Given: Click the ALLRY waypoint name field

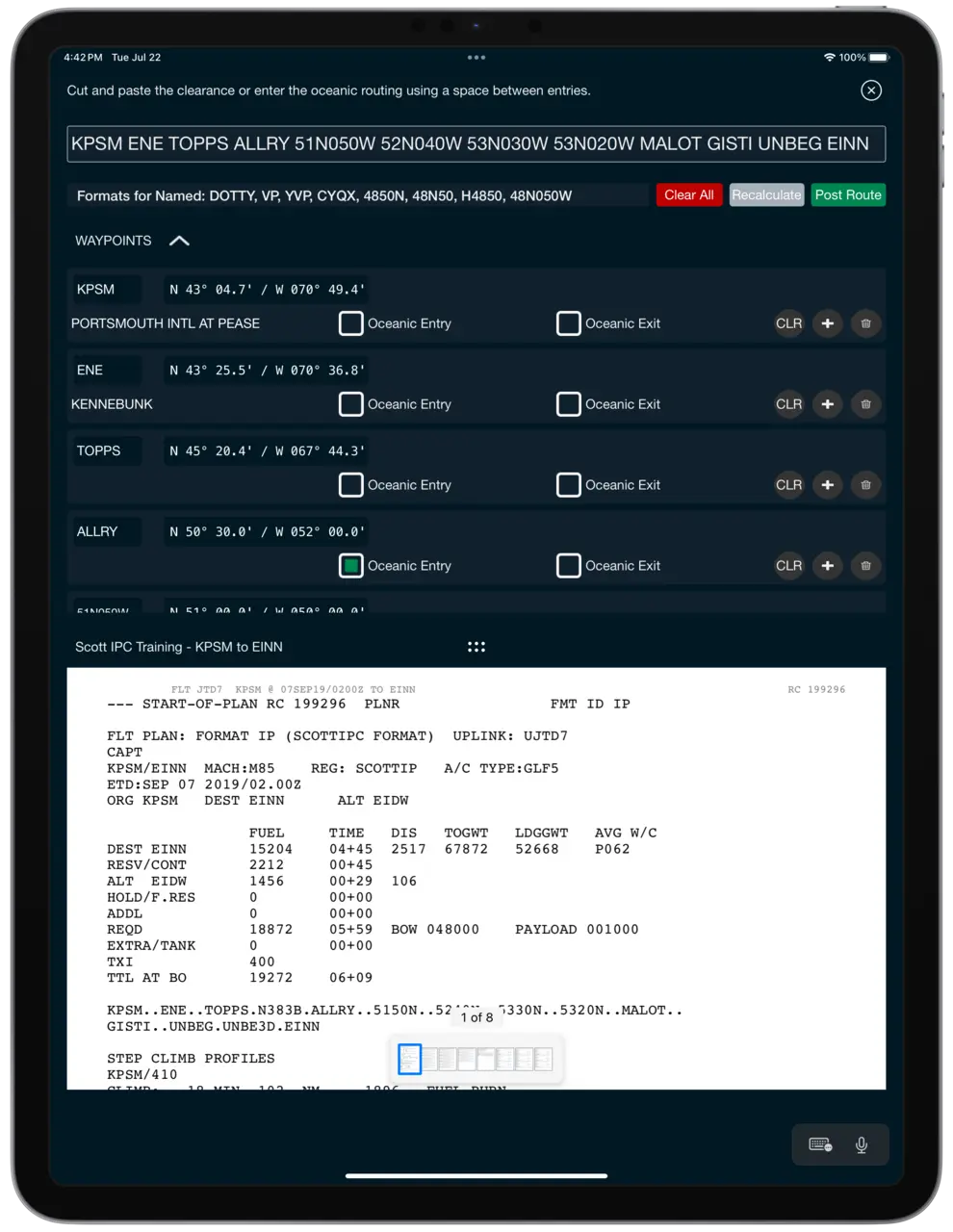Looking at the screenshot, I should (106, 531).
